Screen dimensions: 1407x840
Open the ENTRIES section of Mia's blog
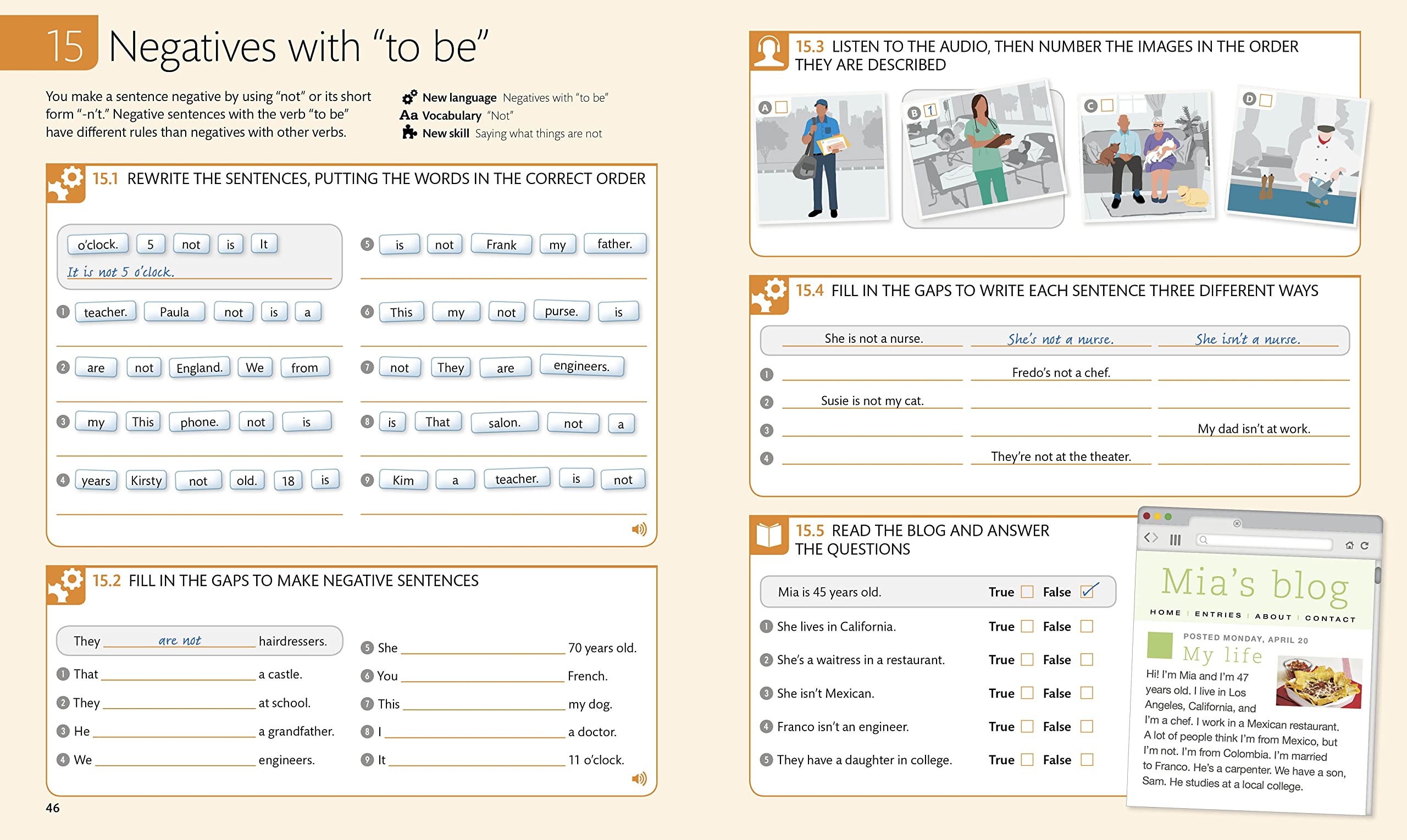1218,614
